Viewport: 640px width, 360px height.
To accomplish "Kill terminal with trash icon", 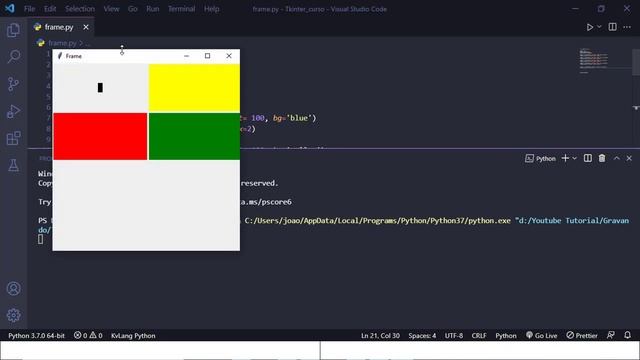I will coord(602,158).
